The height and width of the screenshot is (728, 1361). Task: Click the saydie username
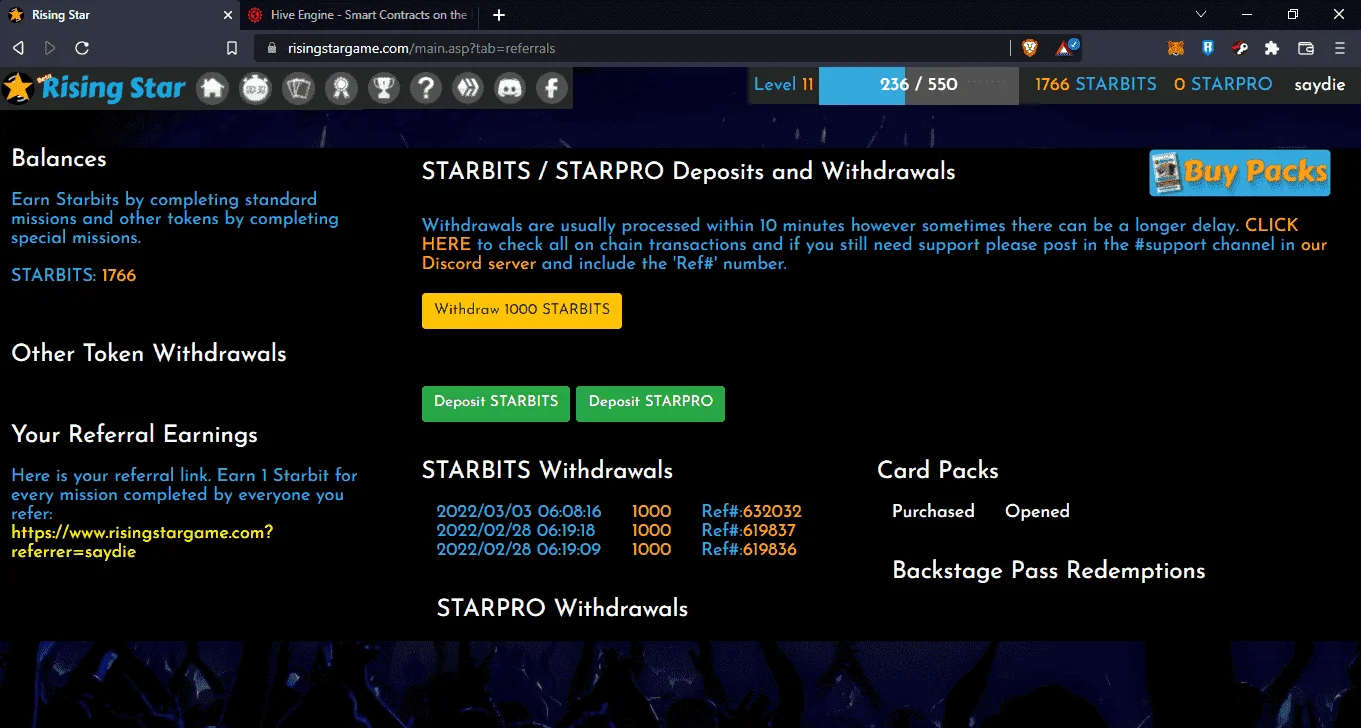(1320, 86)
